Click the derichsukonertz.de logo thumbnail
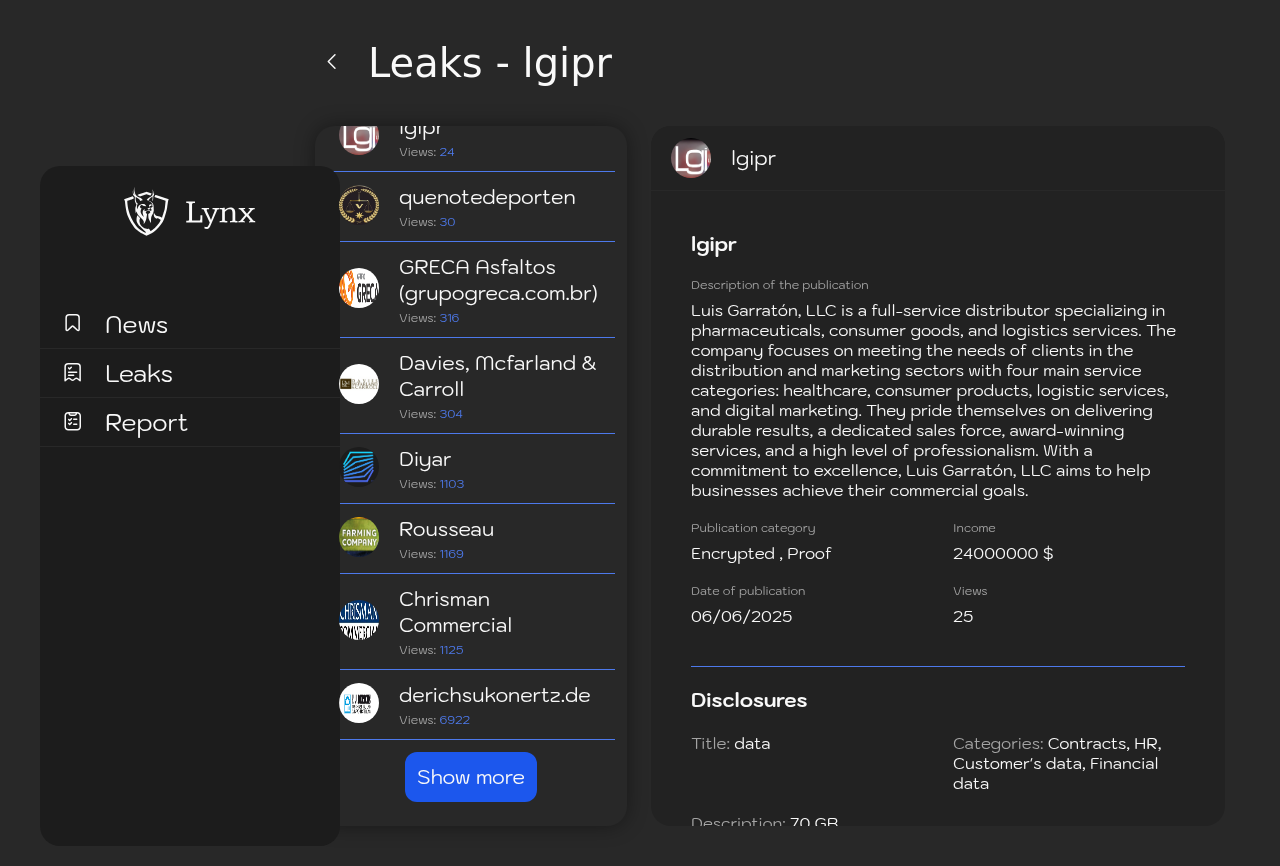Screen dimensions: 1280x866 tap(359, 703)
